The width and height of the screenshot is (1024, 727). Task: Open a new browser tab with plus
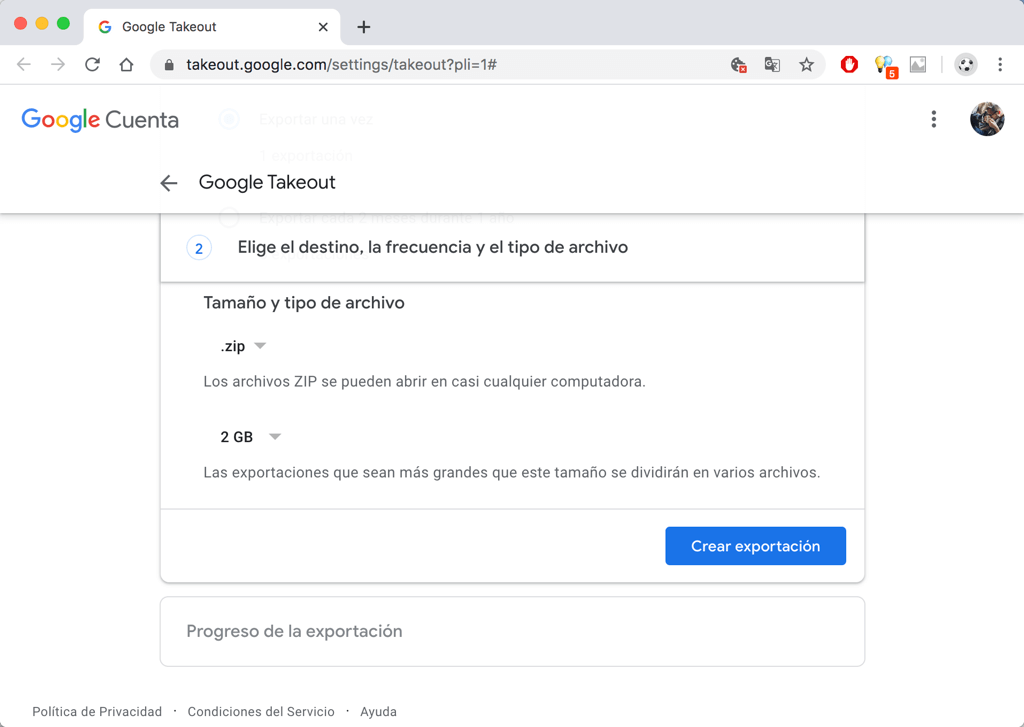point(364,27)
